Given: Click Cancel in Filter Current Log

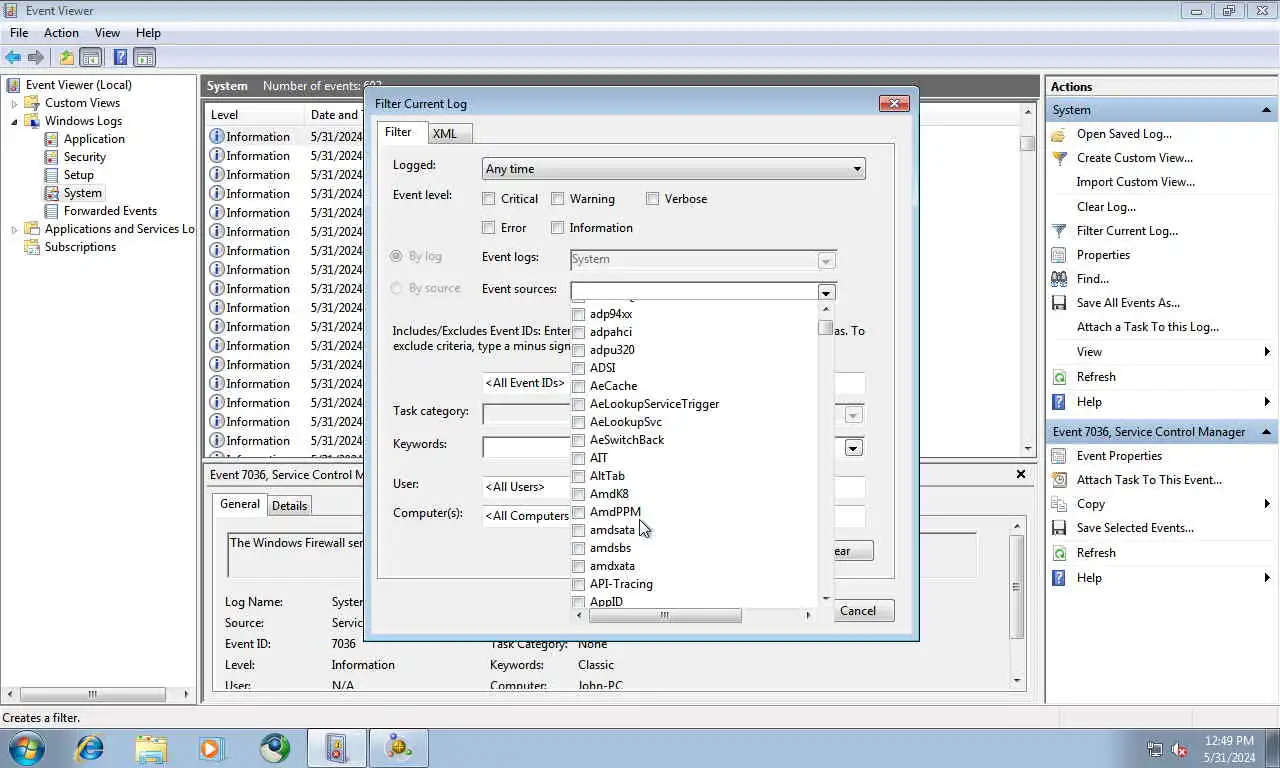Looking at the screenshot, I should pos(858,611).
